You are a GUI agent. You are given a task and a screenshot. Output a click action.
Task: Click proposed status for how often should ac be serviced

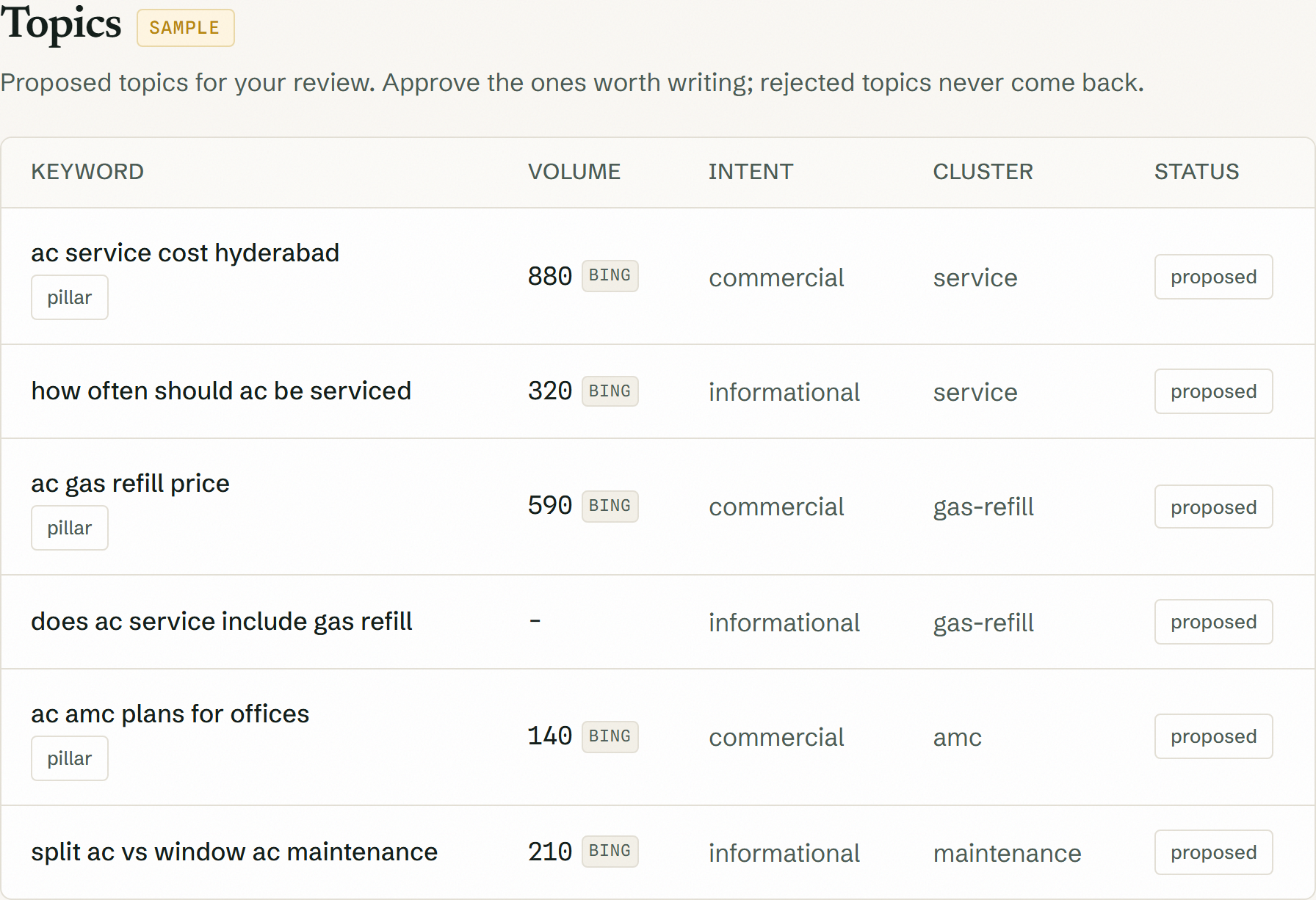pyautogui.click(x=1213, y=391)
